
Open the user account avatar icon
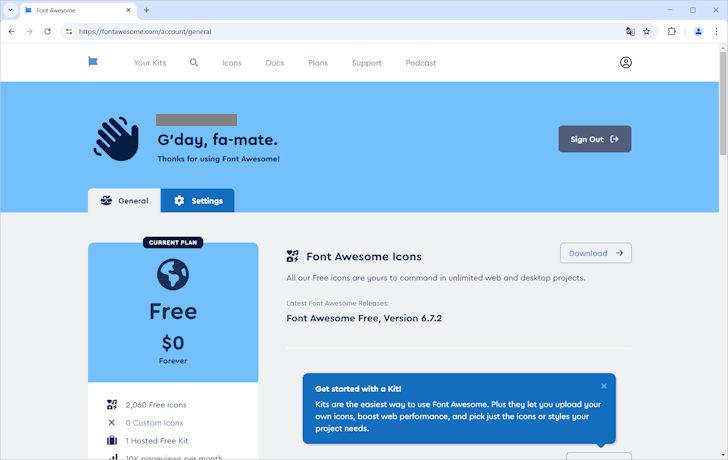click(625, 62)
